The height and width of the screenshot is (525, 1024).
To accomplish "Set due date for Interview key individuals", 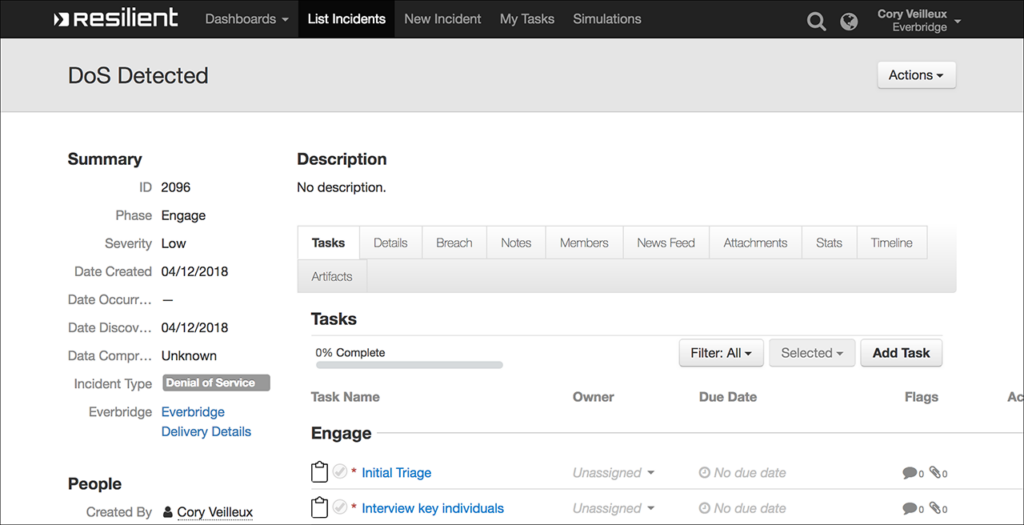I will click(x=743, y=508).
